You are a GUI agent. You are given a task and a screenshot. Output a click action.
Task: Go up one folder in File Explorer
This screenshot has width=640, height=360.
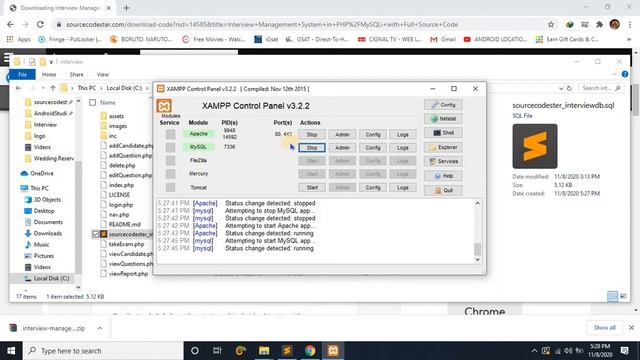(x=53, y=88)
